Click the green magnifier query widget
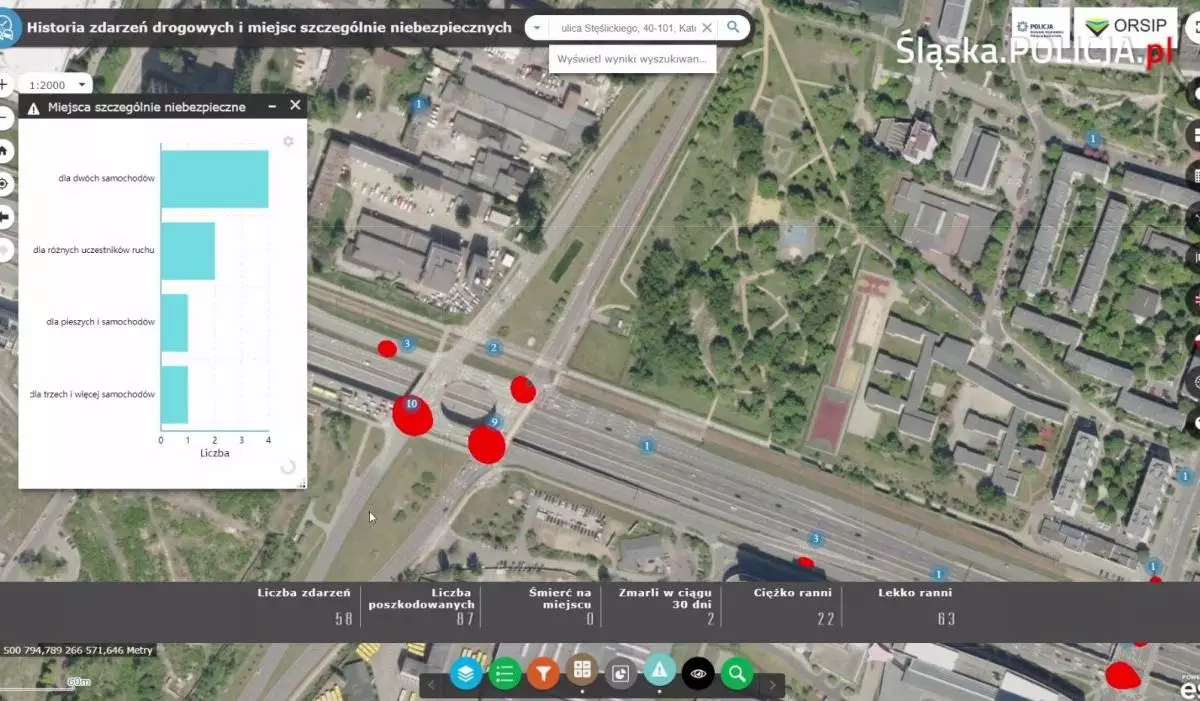 point(737,673)
